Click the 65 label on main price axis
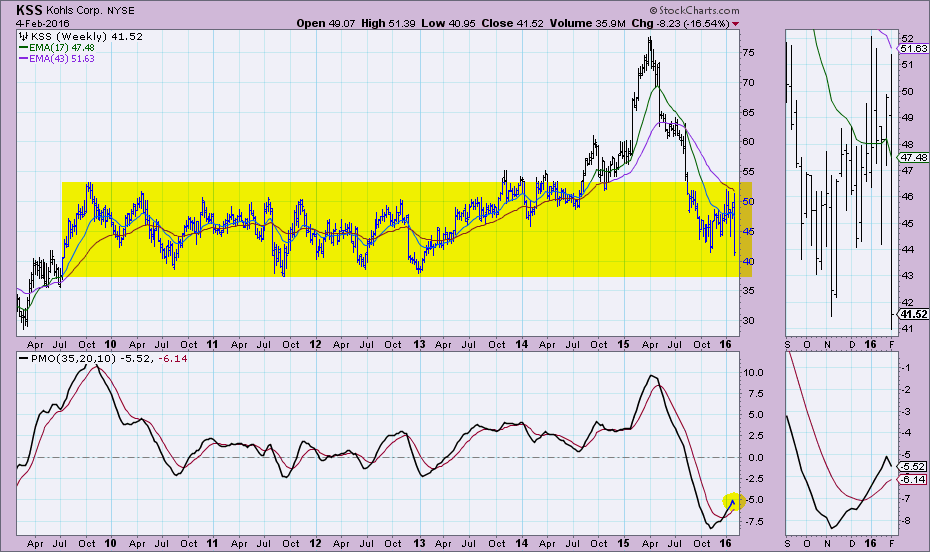The height and width of the screenshot is (552, 930). [749, 112]
